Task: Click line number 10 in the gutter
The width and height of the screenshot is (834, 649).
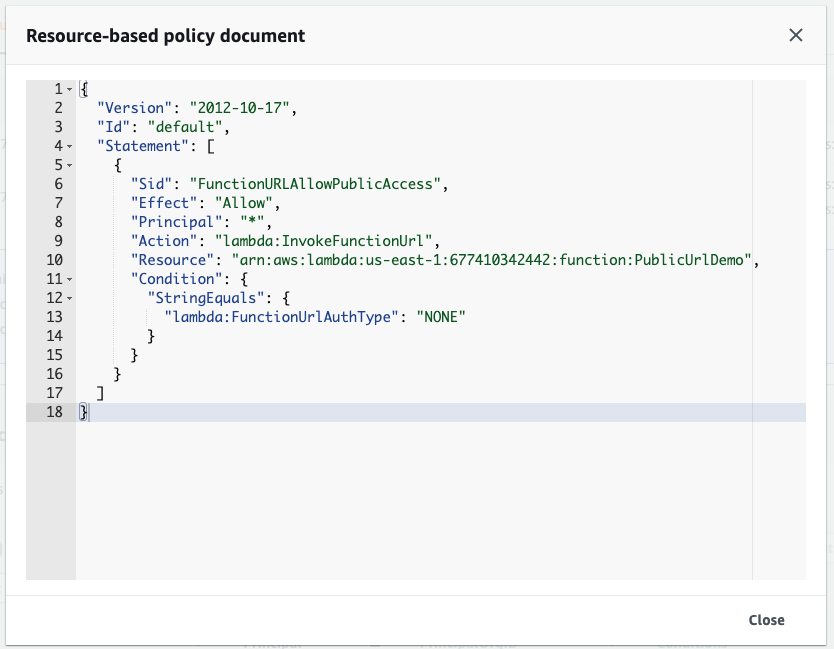Action: 55,260
